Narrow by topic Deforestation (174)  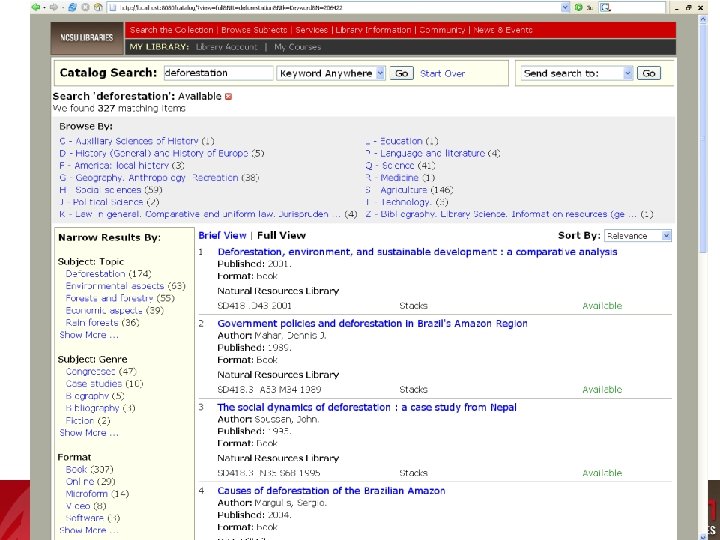[x=108, y=274]
